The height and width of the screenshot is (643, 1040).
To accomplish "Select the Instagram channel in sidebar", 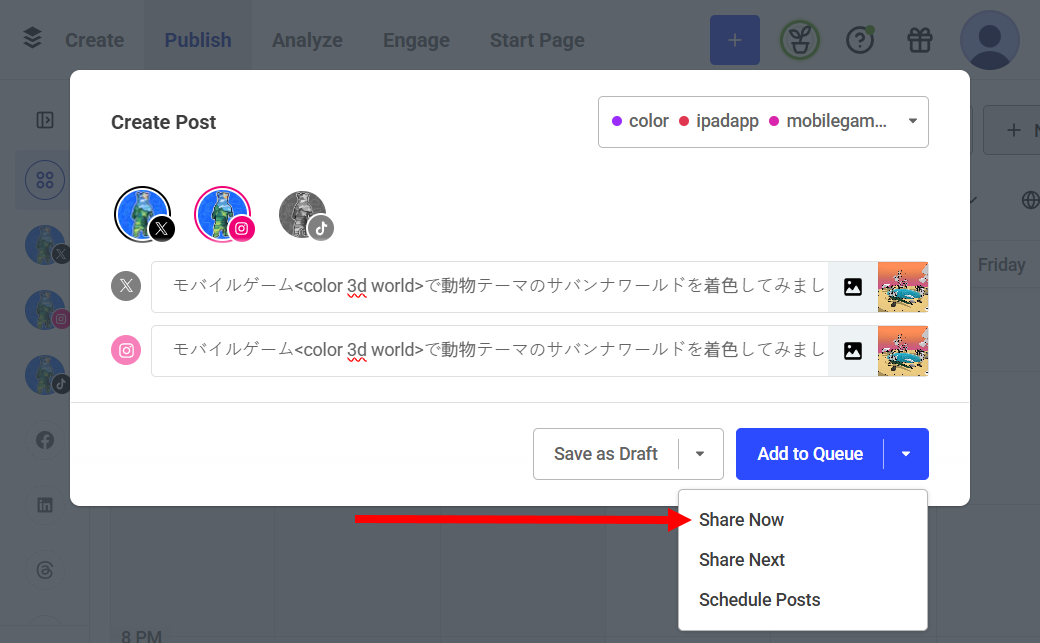I will pos(46,310).
